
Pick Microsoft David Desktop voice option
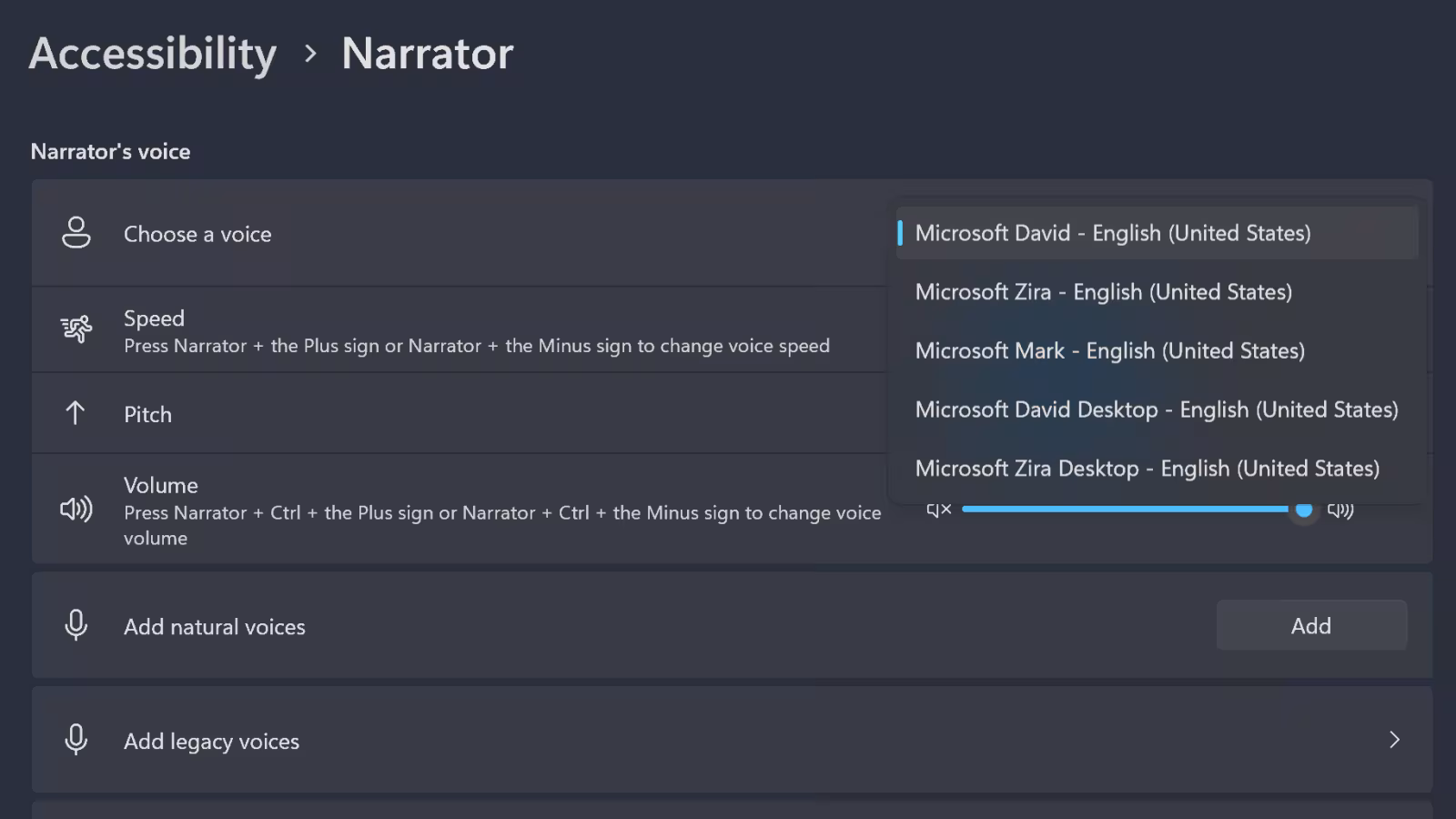click(1157, 409)
